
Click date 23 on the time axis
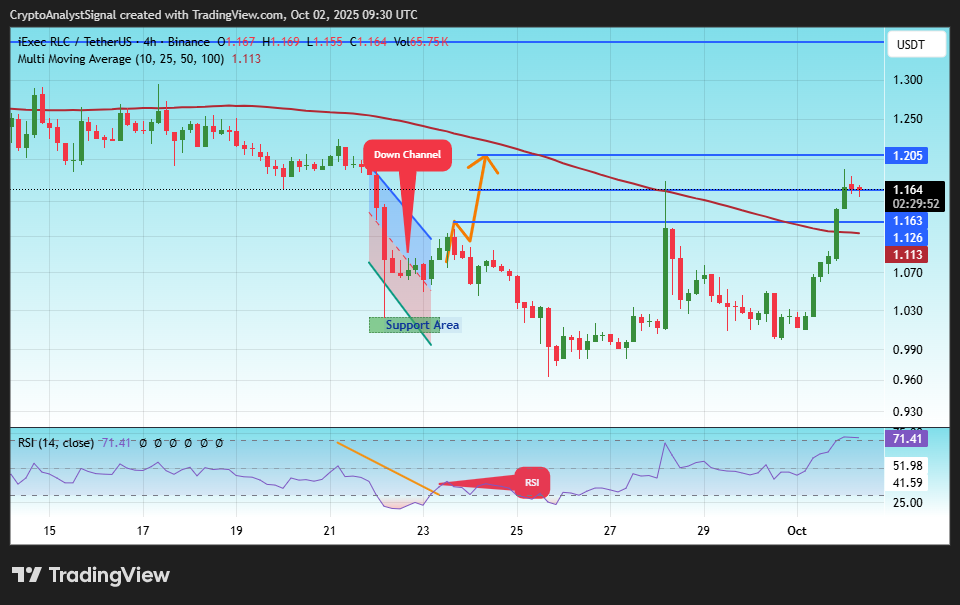[423, 531]
